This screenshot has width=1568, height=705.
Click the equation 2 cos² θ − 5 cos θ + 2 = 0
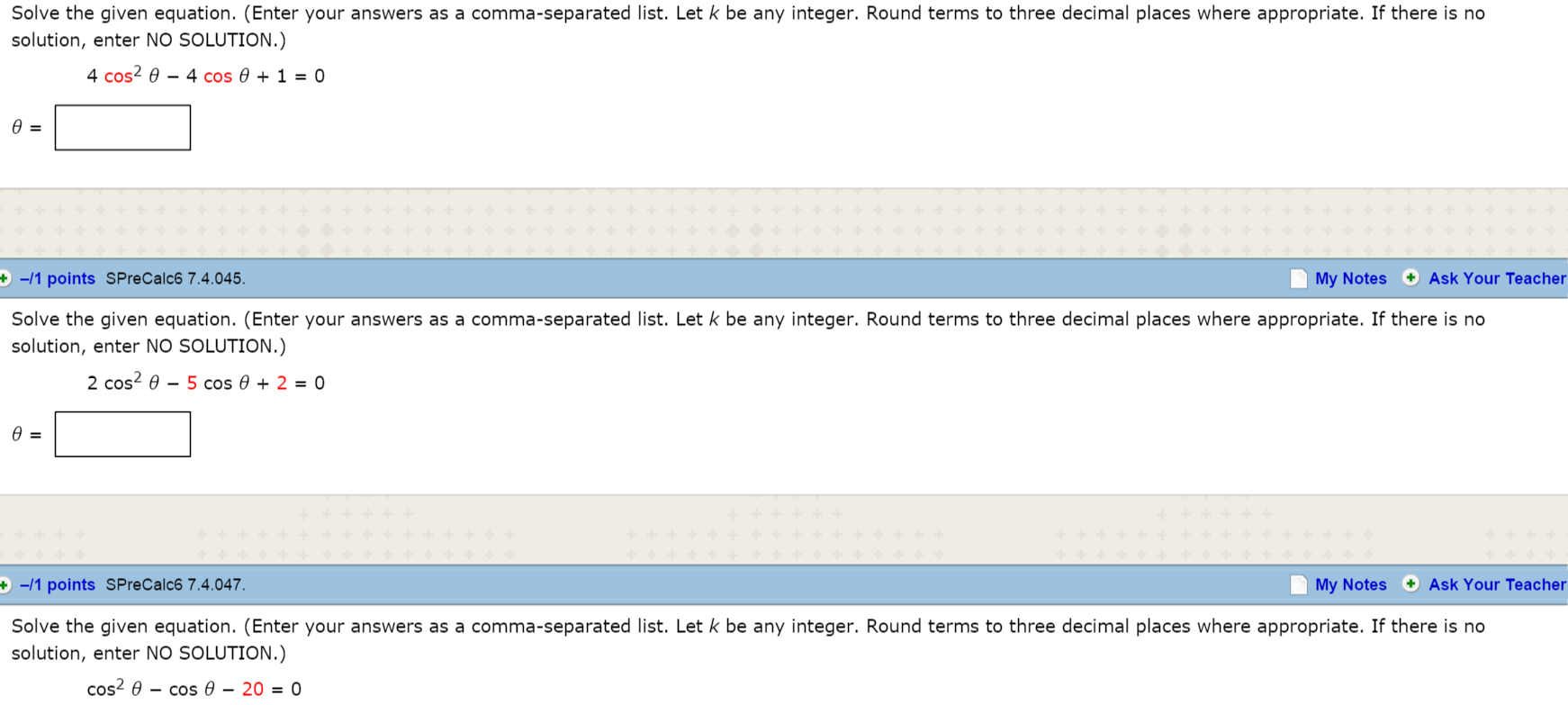(x=205, y=382)
